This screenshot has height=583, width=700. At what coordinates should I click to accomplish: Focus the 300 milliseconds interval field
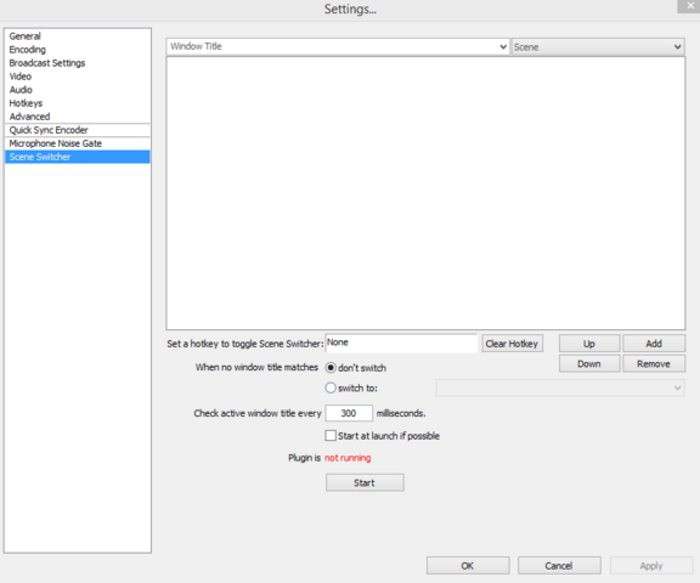[349, 412]
